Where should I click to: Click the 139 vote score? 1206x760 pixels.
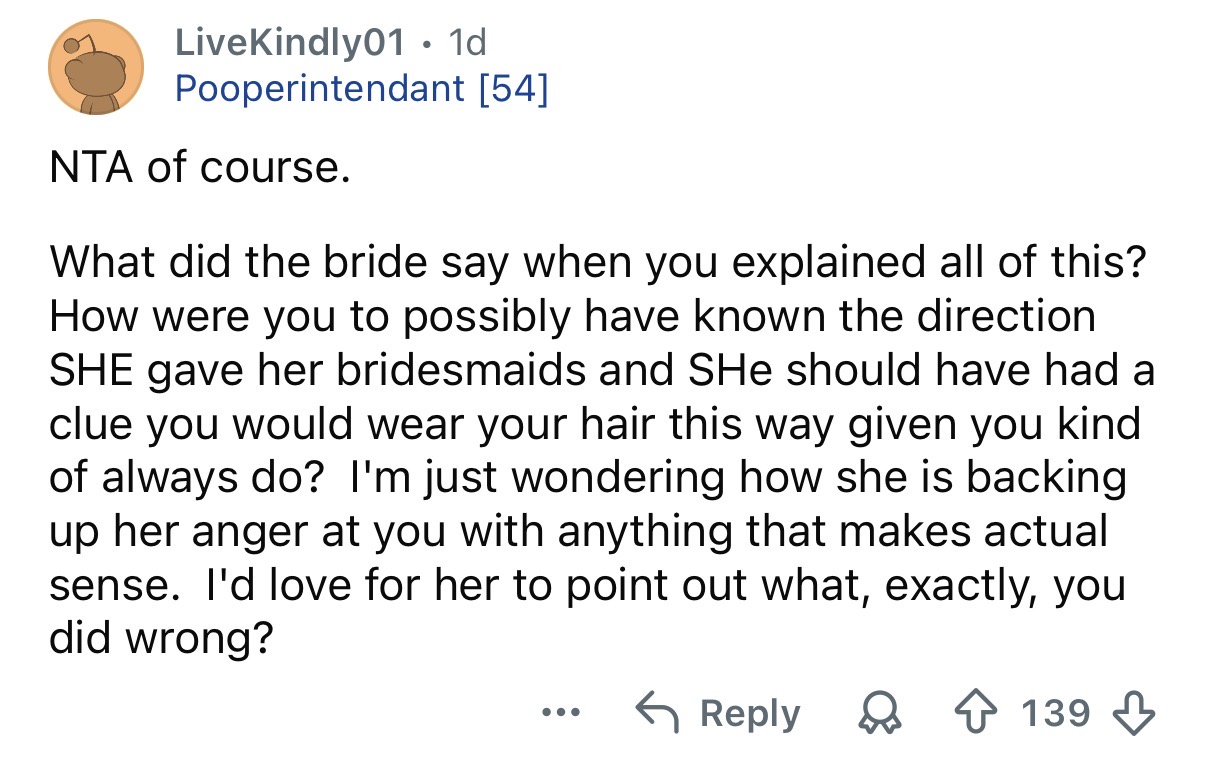(x=1056, y=714)
